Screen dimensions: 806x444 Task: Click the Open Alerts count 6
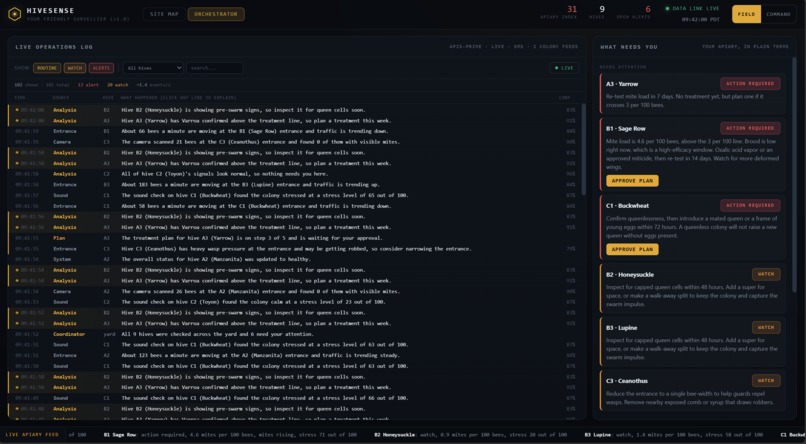[648, 9]
